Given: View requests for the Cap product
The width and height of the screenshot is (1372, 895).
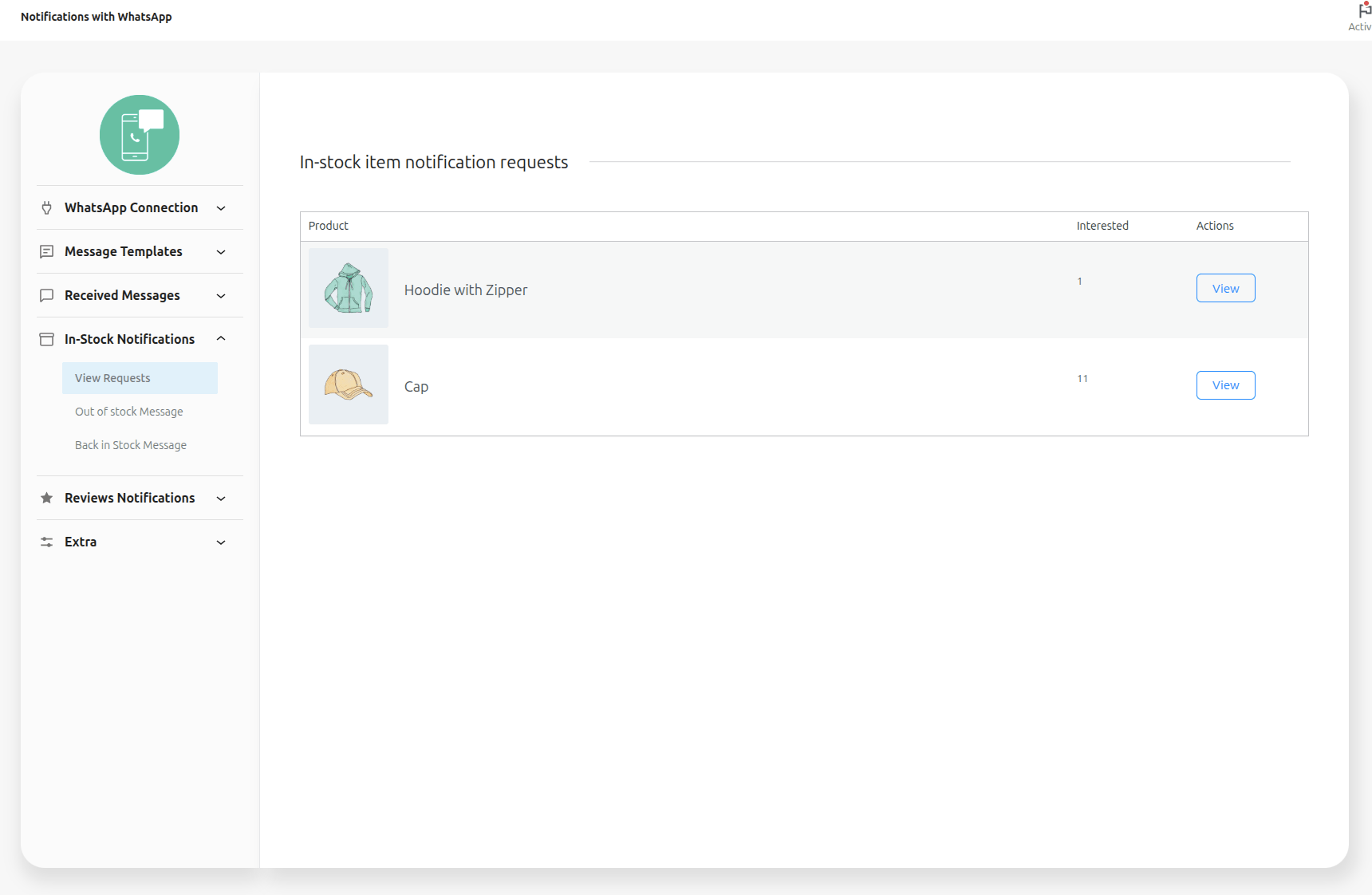Looking at the screenshot, I should 1225,385.
